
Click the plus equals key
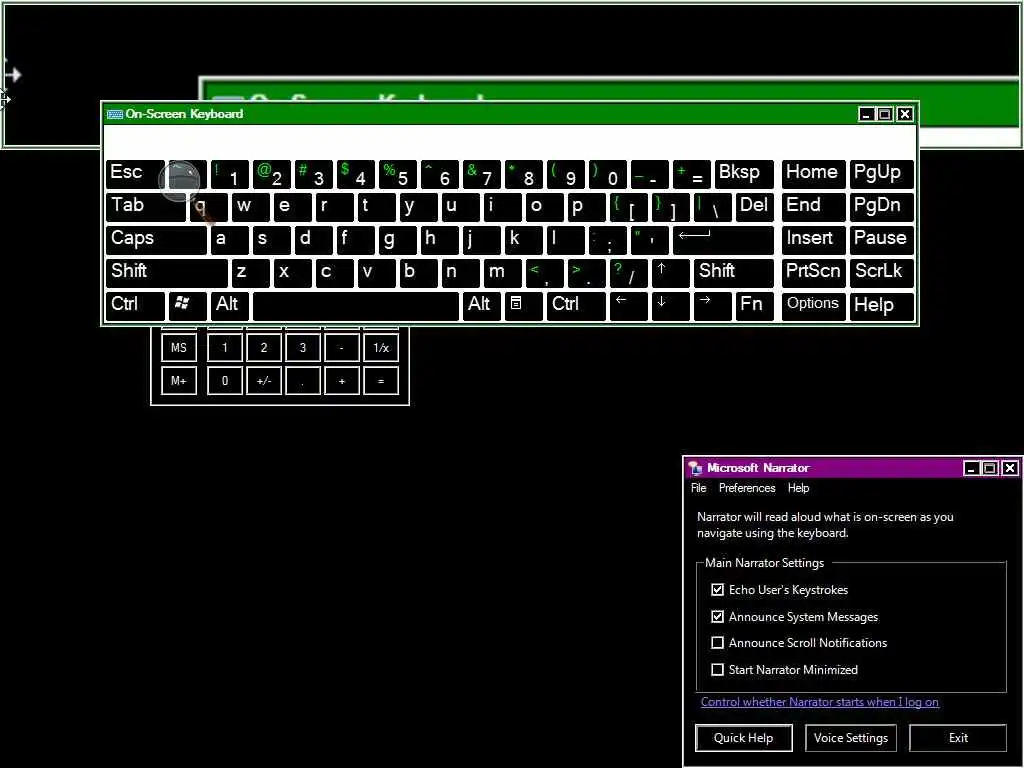pos(691,174)
